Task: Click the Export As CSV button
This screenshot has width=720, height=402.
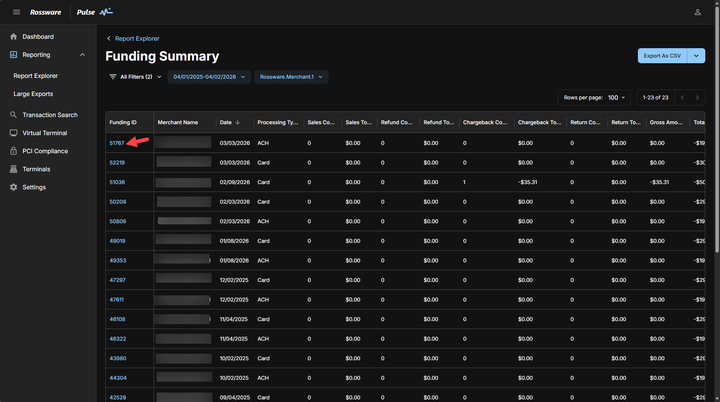Action: pyautogui.click(x=662, y=56)
